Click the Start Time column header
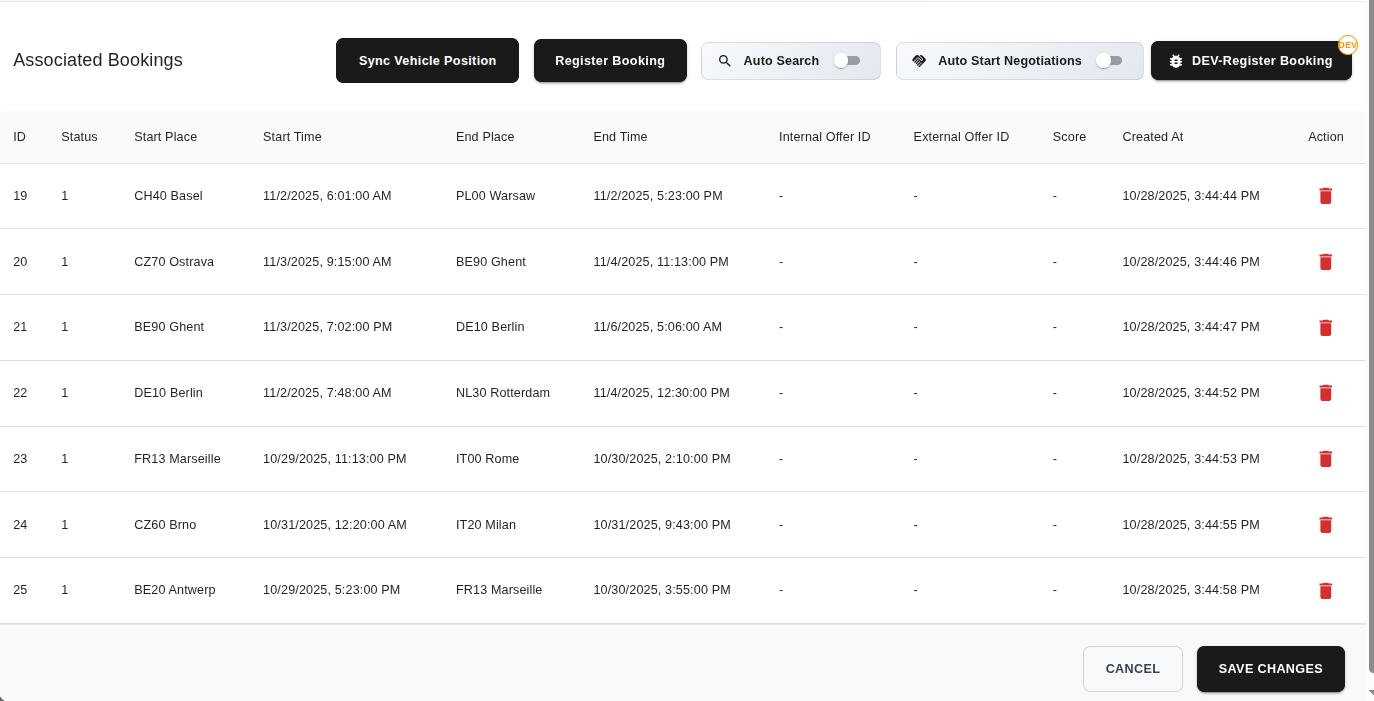This screenshot has width=1374, height=701. point(292,137)
